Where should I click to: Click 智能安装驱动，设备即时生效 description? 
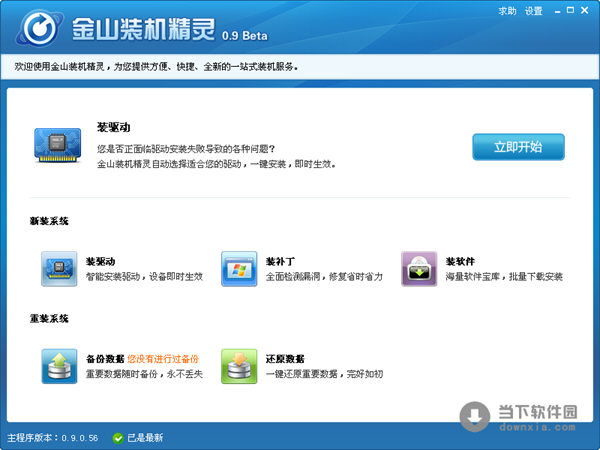(x=144, y=277)
